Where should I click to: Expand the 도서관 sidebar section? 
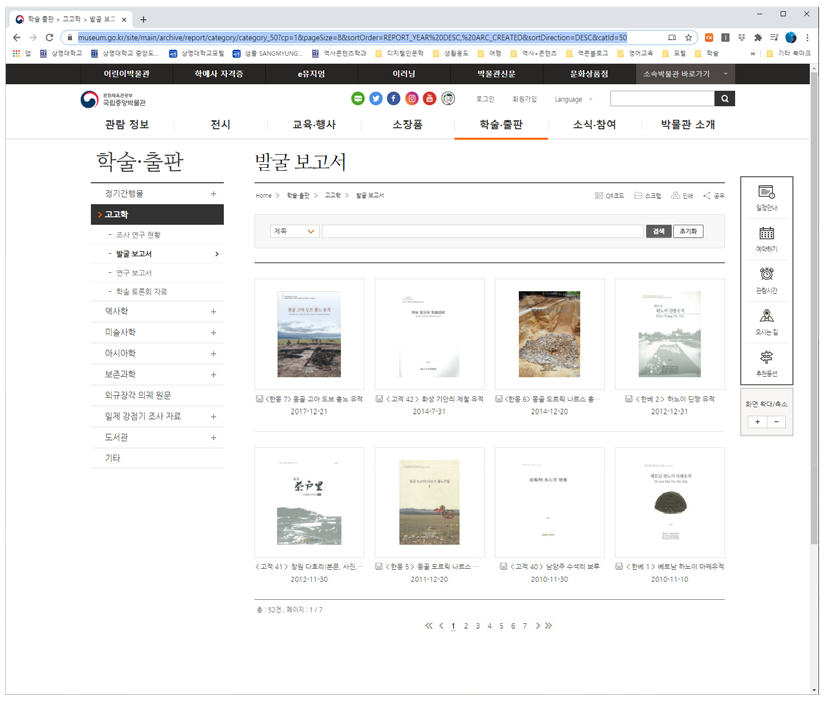point(213,438)
